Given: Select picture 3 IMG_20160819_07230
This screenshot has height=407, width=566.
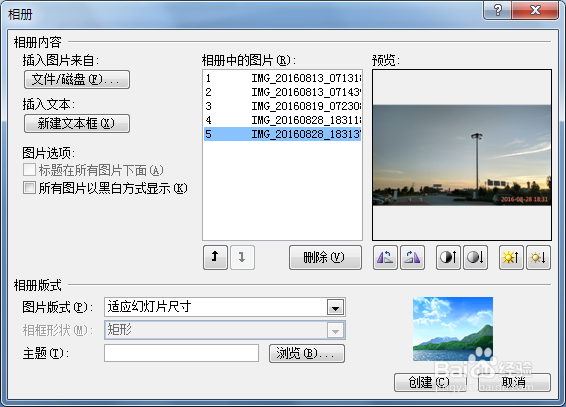Looking at the screenshot, I should (283, 106).
